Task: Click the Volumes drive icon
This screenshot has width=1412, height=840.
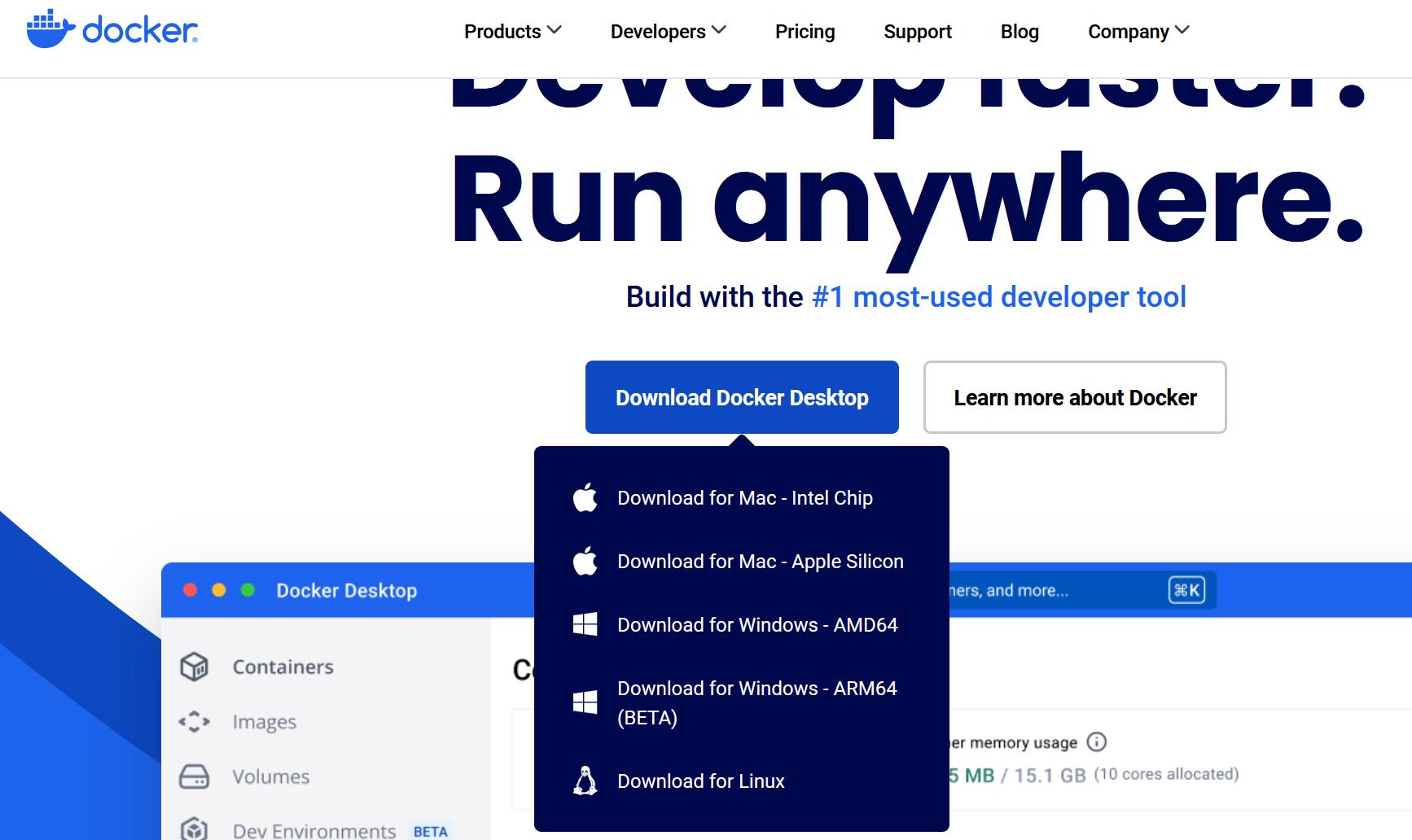Action: pyautogui.click(x=194, y=777)
